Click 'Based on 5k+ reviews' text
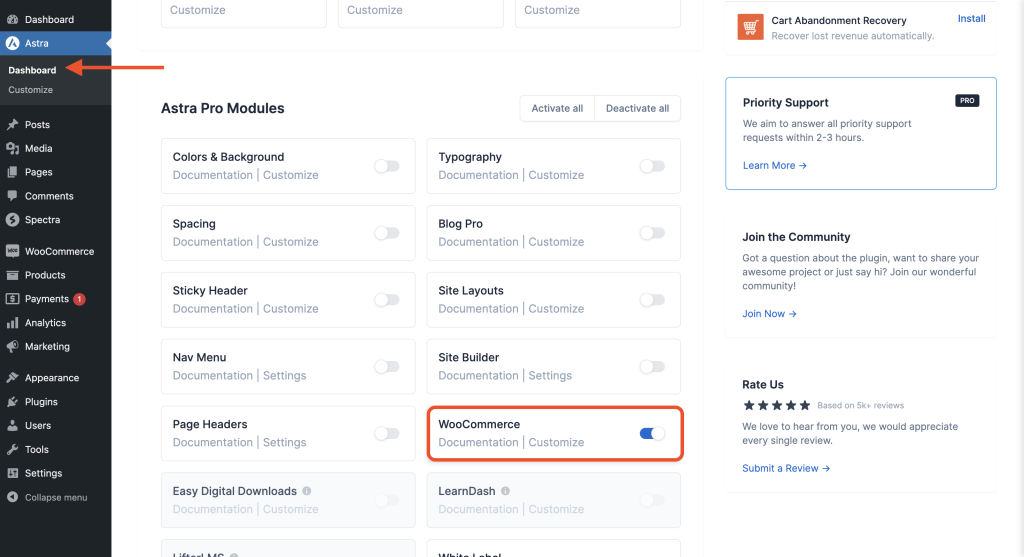Screen dimensions: 1024x557 [x=861, y=406]
